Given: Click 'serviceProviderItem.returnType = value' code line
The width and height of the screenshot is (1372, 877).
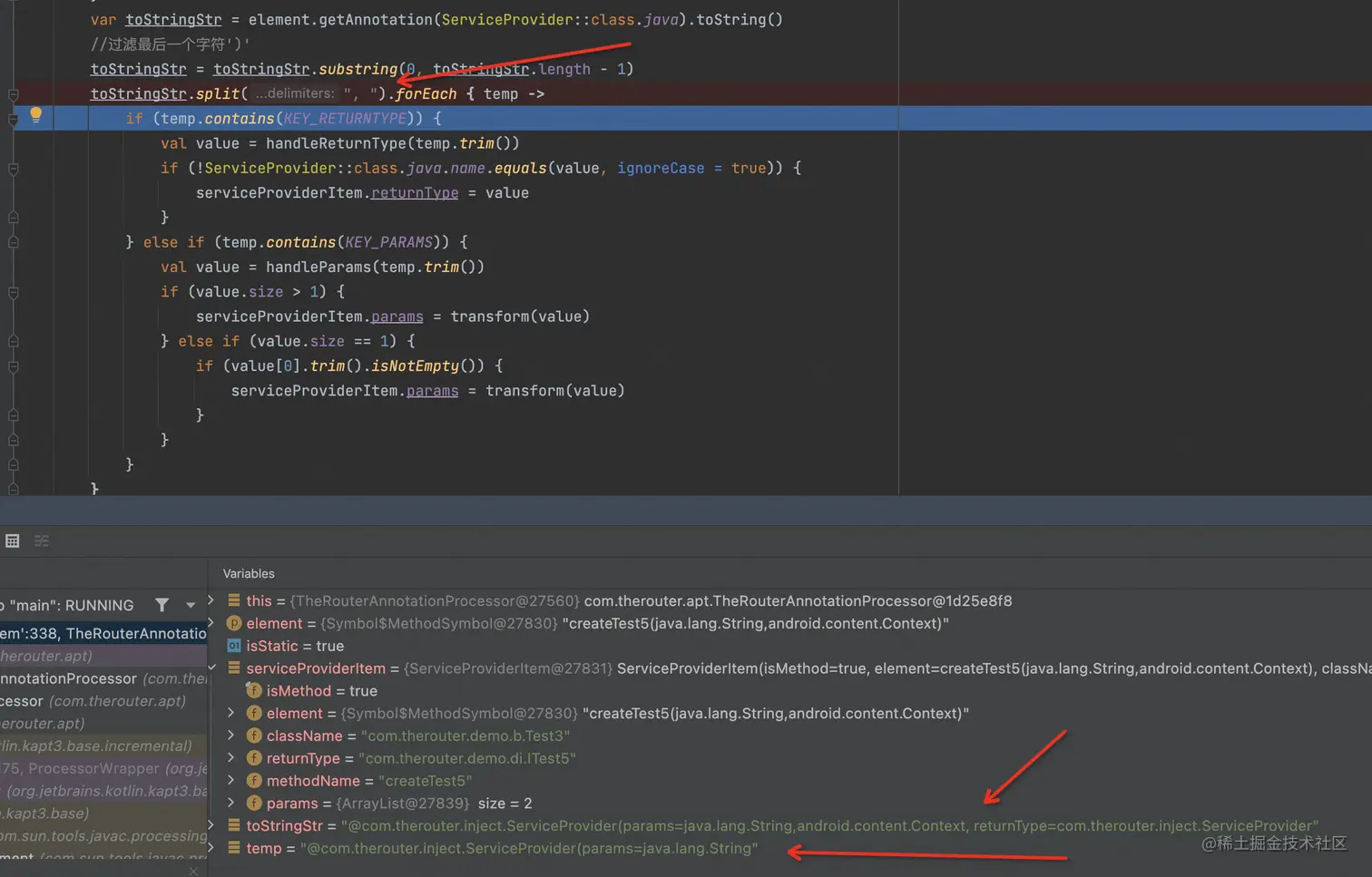Looking at the screenshot, I should click(362, 192).
